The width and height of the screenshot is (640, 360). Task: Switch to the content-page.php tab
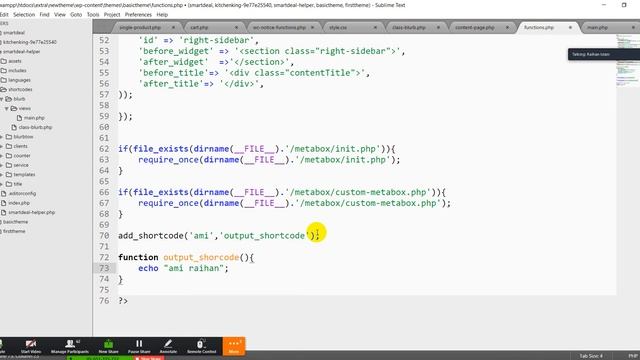(475, 27)
